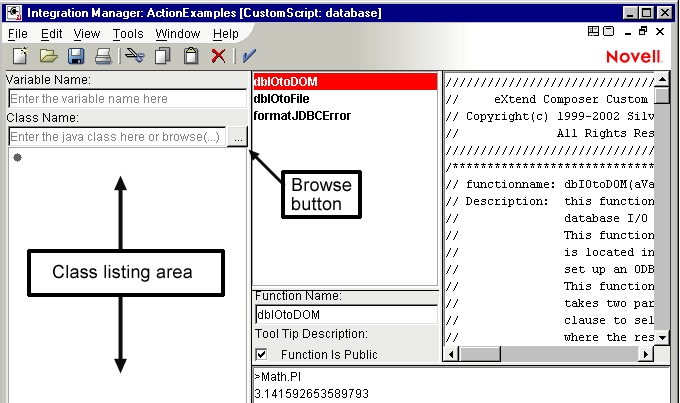This screenshot has height=403, width=680.
Task: Open the Window menu
Action: click(178, 34)
